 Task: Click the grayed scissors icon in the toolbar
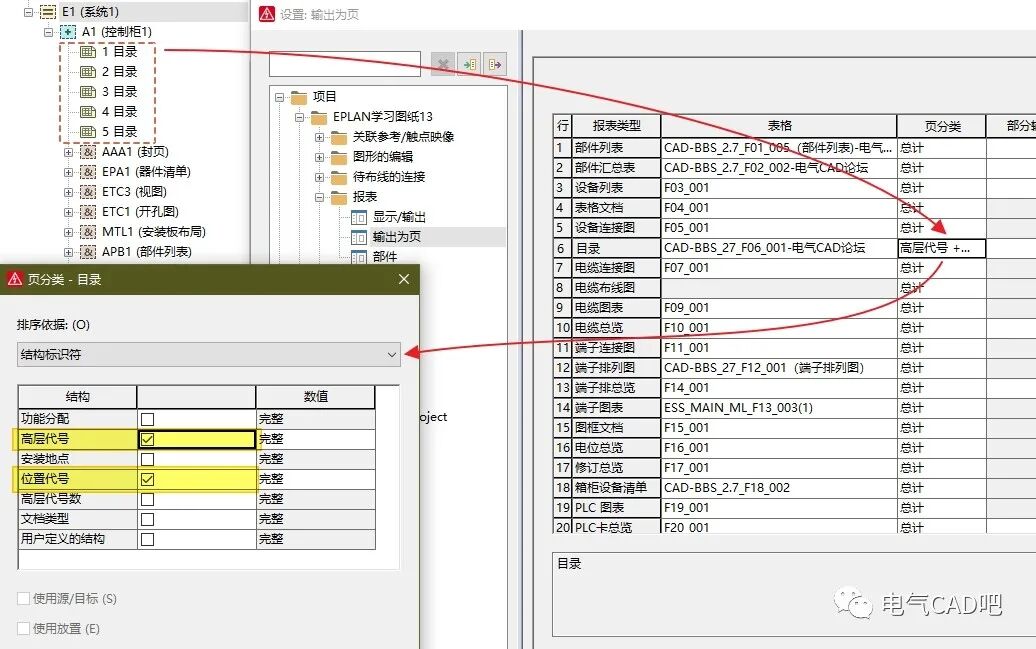(x=441, y=63)
